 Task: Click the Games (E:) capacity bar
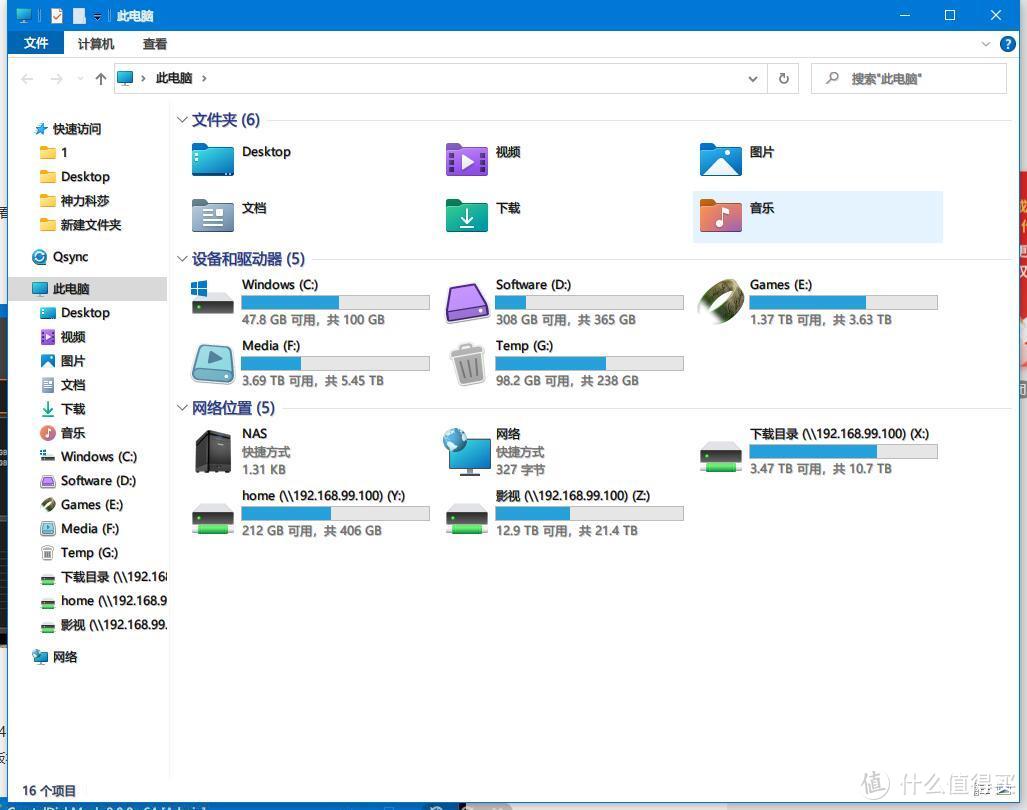pos(843,303)
